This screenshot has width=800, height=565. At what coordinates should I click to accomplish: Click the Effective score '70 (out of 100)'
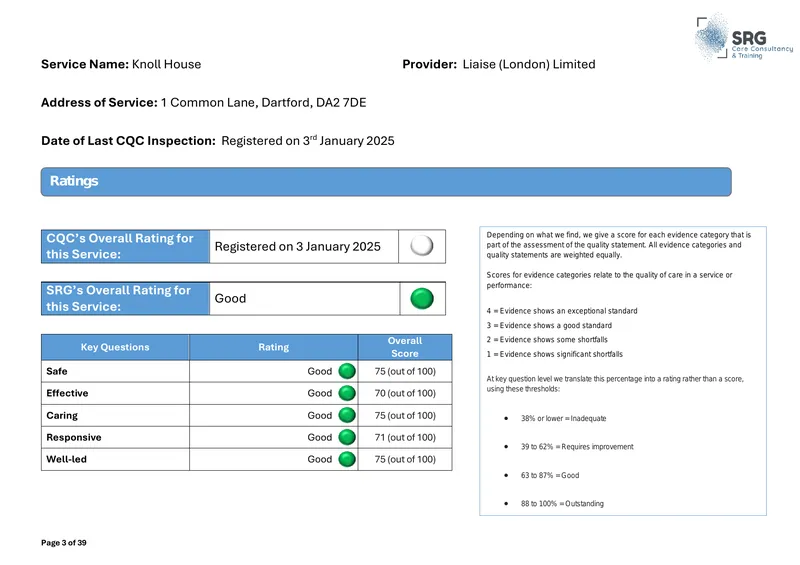point(405,394)
